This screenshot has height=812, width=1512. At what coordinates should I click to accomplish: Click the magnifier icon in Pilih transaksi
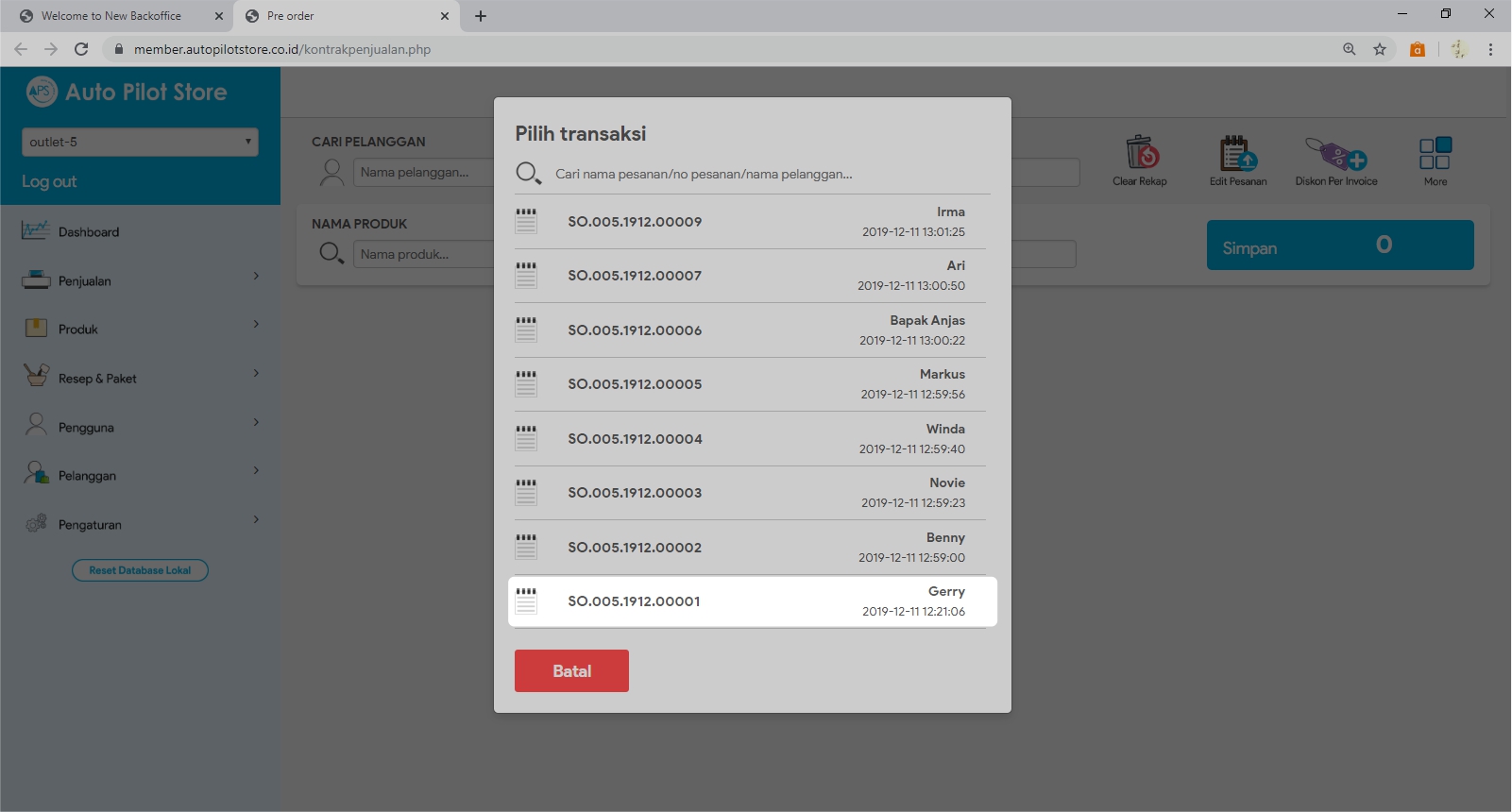tap(528, 174)
